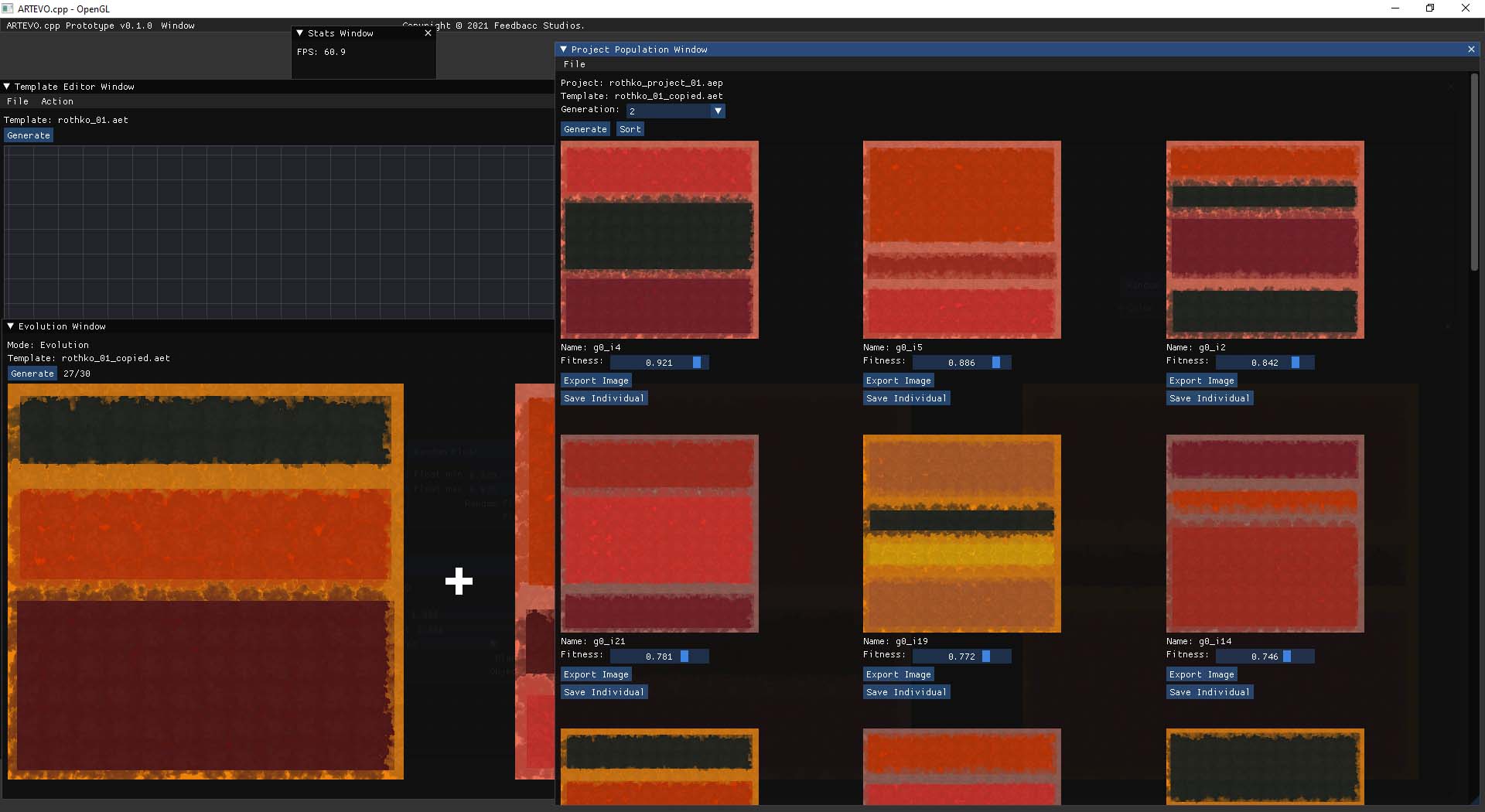Screen dimensions: 1485x812
Task: Save Individual g0_i21
Action: pos(604,692)
